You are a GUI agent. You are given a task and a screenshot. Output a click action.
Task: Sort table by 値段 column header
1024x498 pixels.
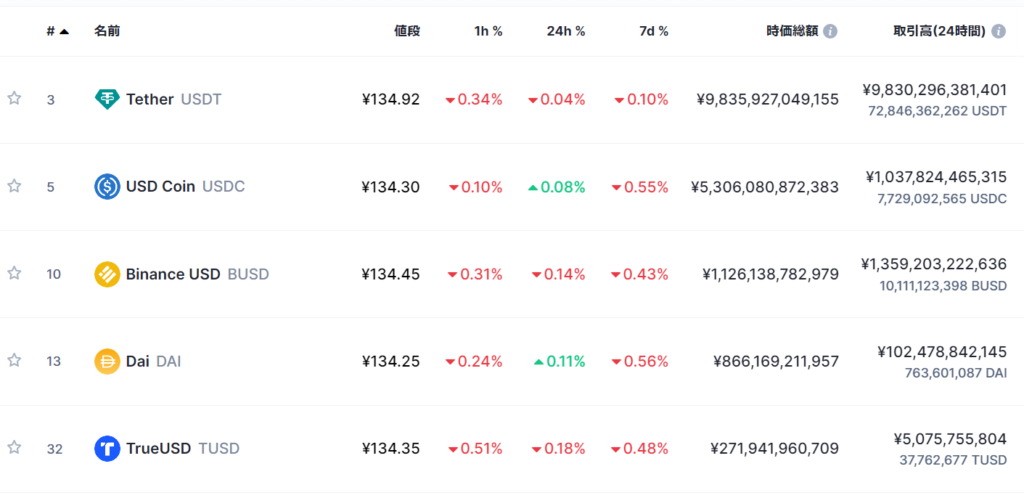point(407,31)
